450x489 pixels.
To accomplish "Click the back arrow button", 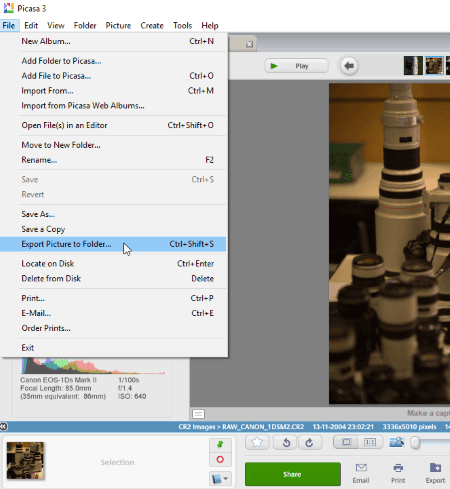I will [x=349, y=66].
